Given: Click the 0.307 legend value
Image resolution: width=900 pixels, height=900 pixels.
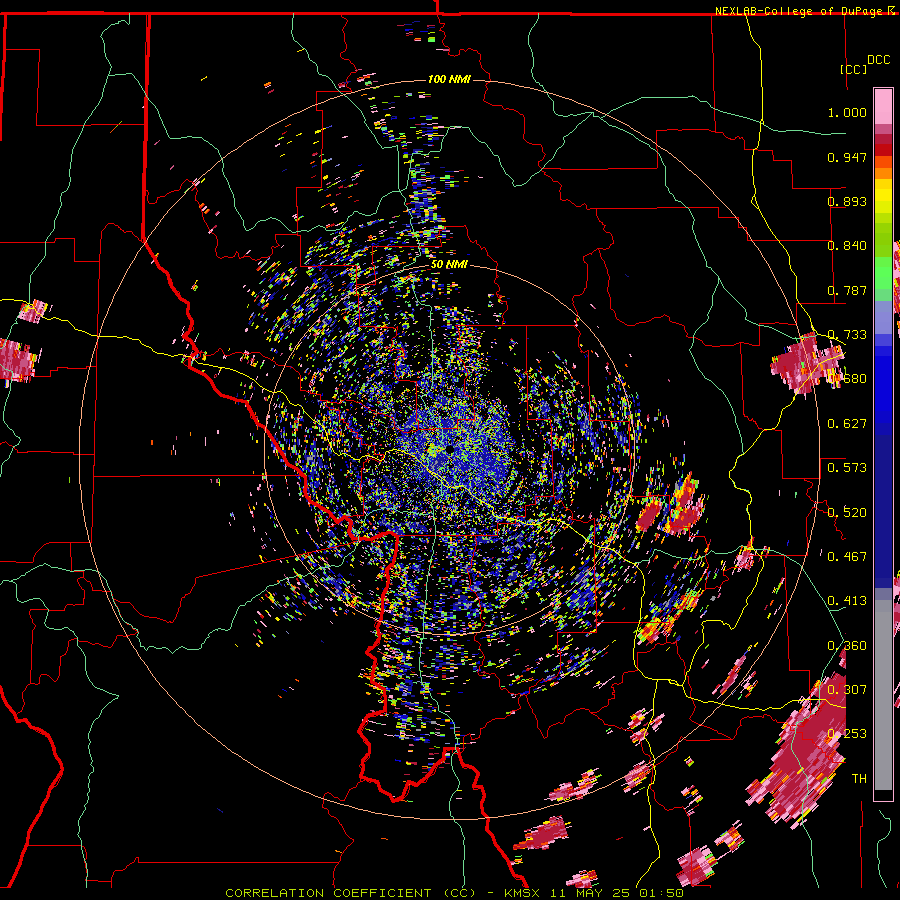Looking at the screenshot, I should (x=847, y=689).
